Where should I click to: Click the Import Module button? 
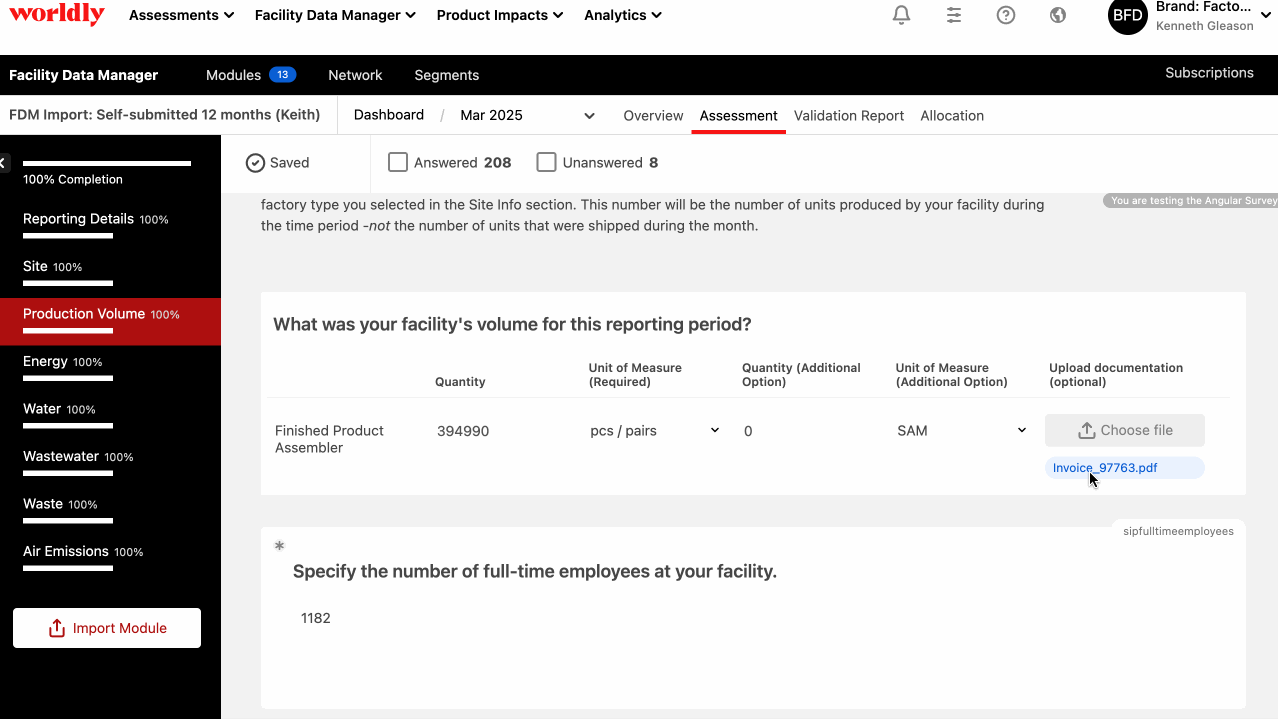[107, 628]
